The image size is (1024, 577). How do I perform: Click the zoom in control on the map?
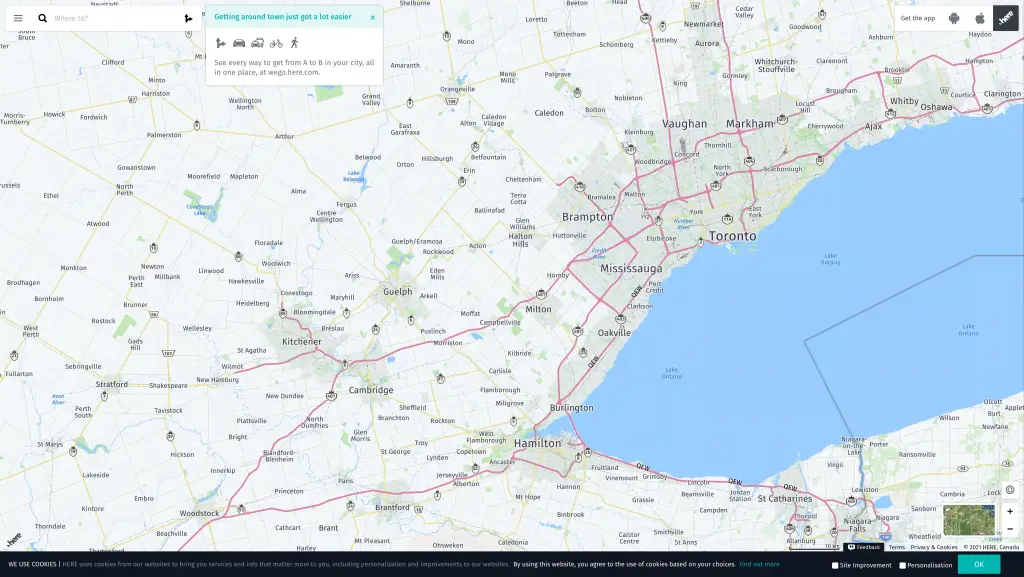tap(1010, 511)
